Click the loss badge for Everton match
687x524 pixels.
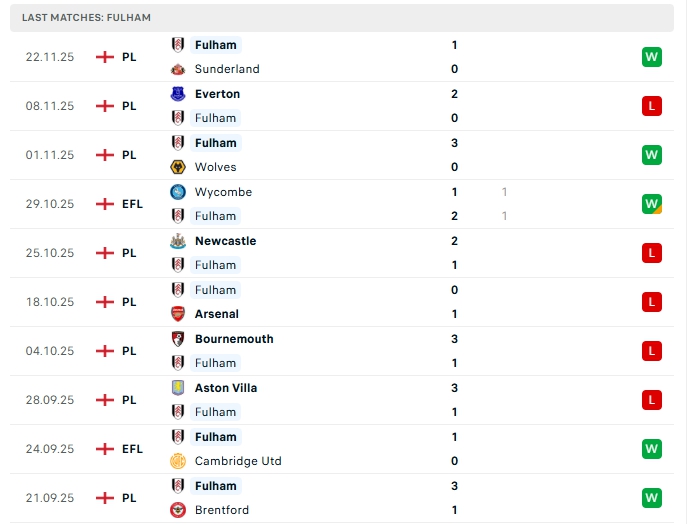tap(652, 106)
